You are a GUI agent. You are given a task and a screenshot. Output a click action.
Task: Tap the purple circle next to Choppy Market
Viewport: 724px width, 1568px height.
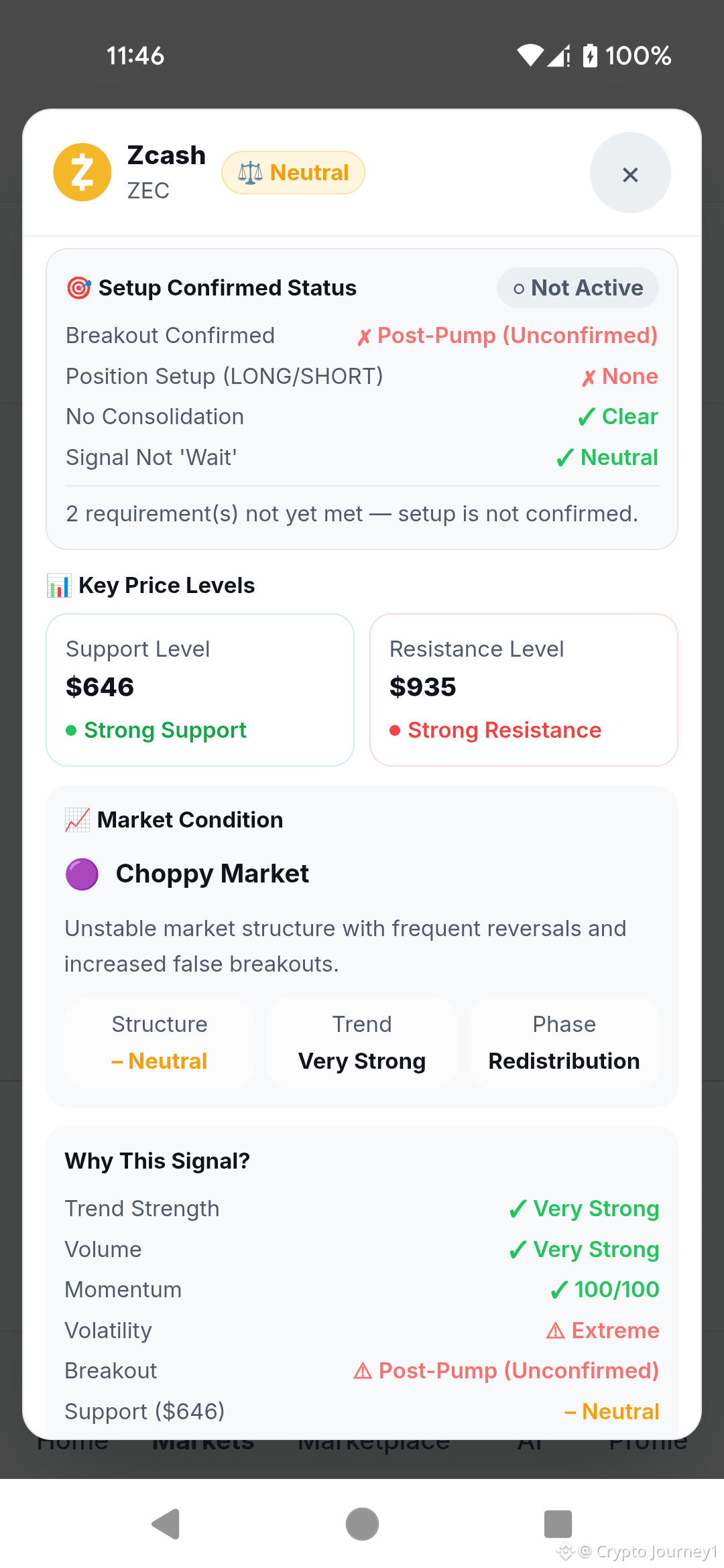(x=82, y=874)
